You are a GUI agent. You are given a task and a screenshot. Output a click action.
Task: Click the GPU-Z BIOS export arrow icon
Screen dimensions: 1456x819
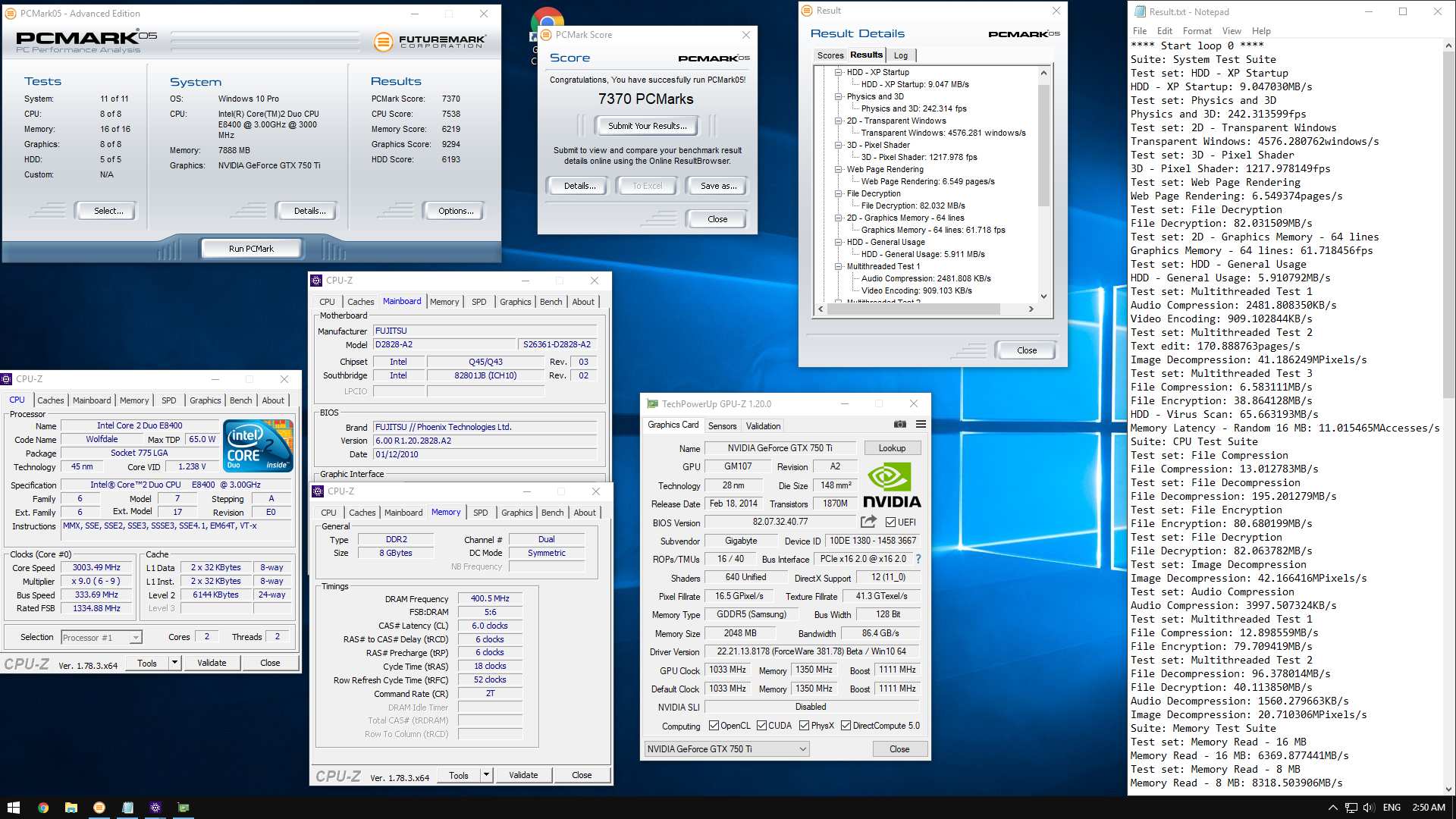coord(868,522)
